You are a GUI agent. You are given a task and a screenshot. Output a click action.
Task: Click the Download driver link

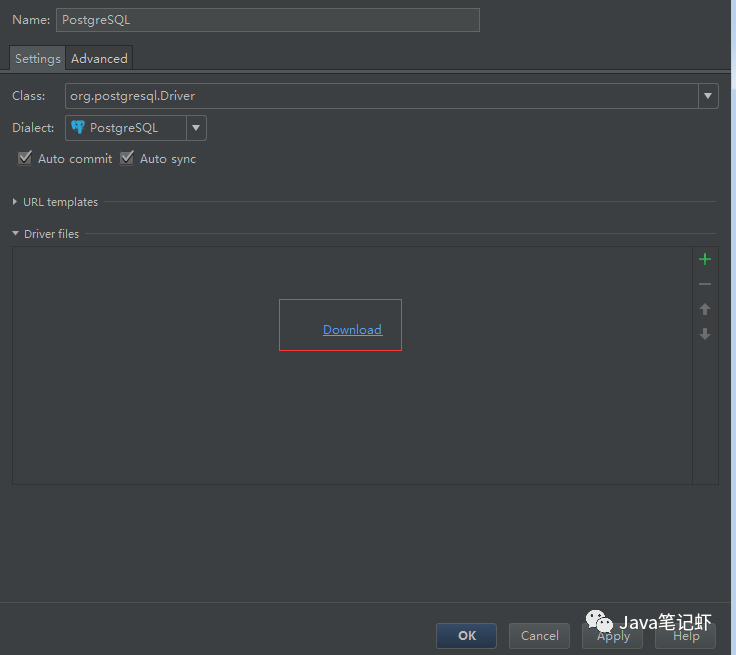[x=353, y=330]
